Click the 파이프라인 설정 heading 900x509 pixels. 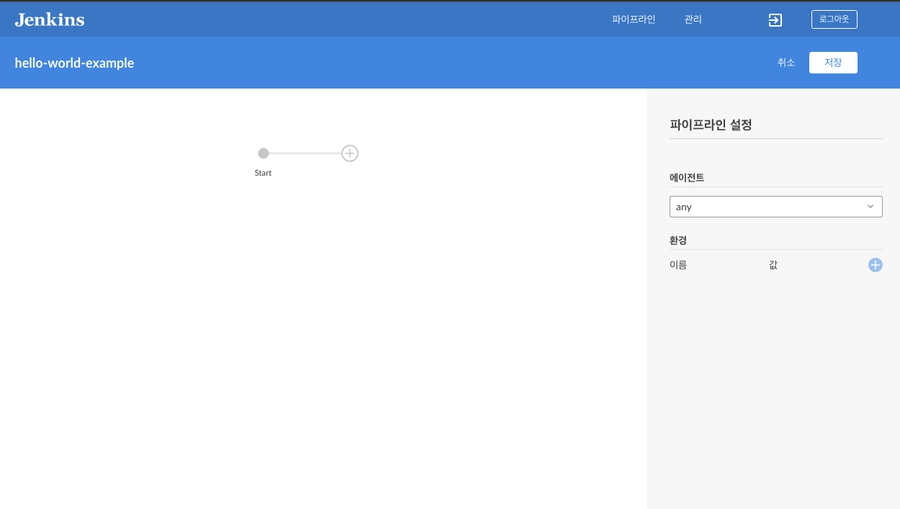[x=710, y=125]
